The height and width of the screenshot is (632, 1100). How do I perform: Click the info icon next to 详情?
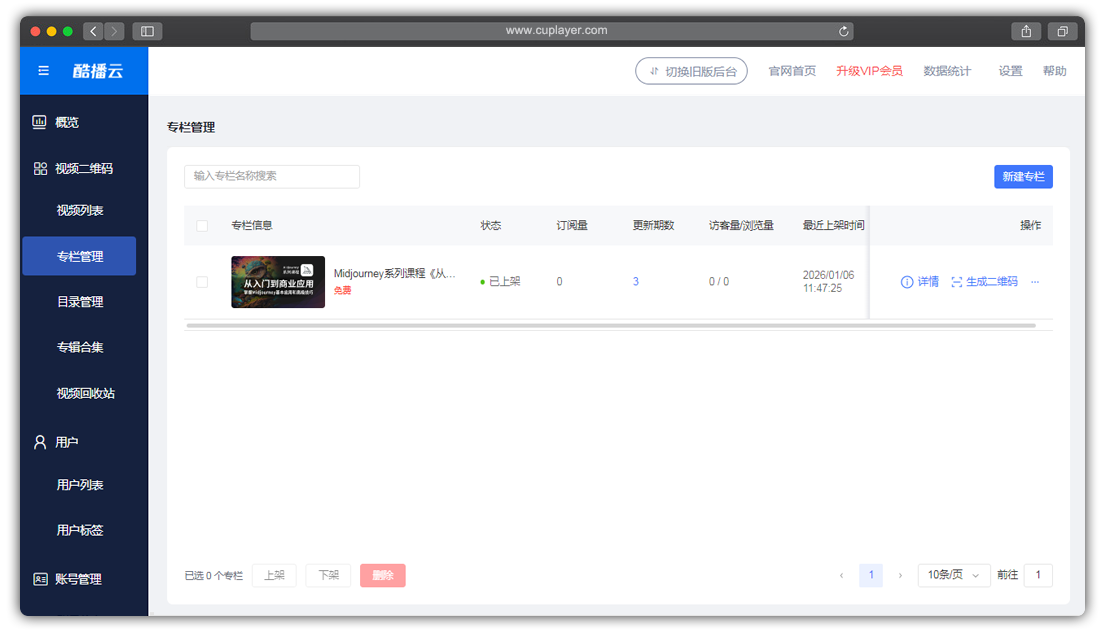[x=905, y=281]
